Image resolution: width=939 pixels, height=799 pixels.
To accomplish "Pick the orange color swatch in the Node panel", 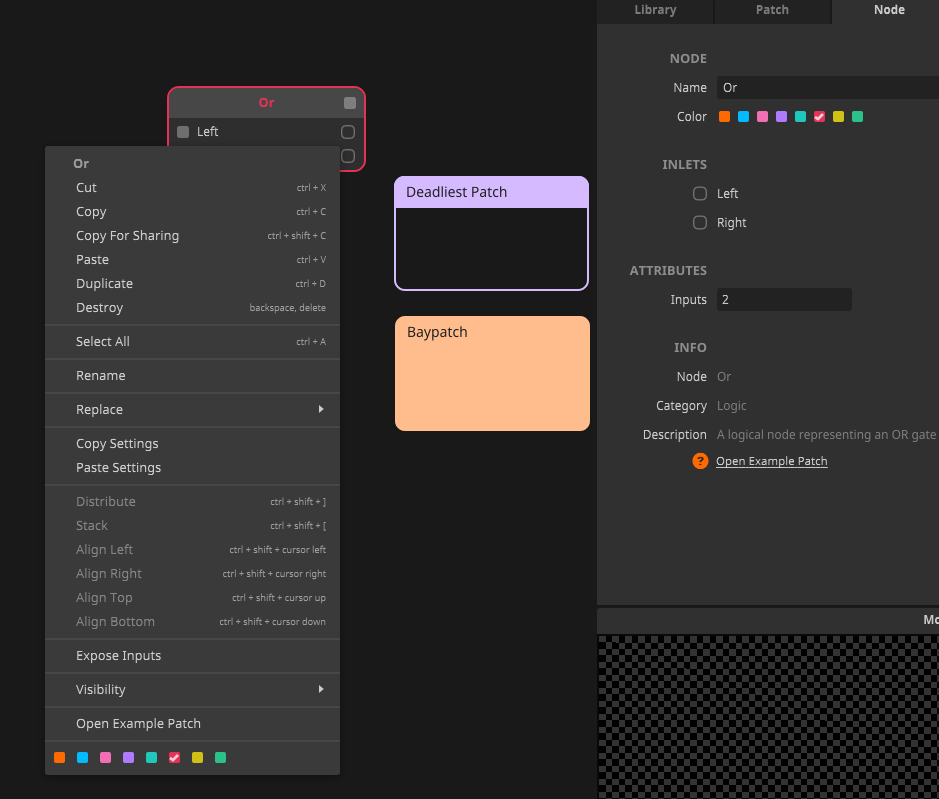I will (724, 117).
